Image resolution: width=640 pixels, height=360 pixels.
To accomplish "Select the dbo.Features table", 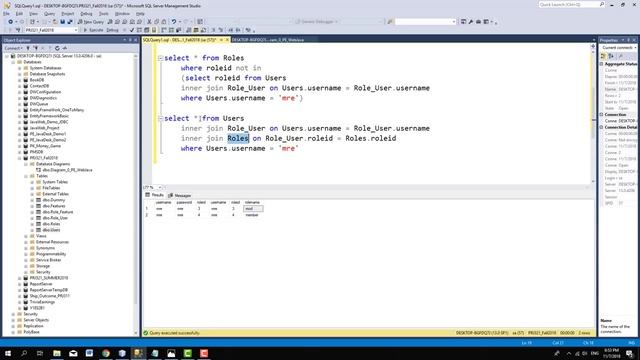I will (x=54, y=206).
